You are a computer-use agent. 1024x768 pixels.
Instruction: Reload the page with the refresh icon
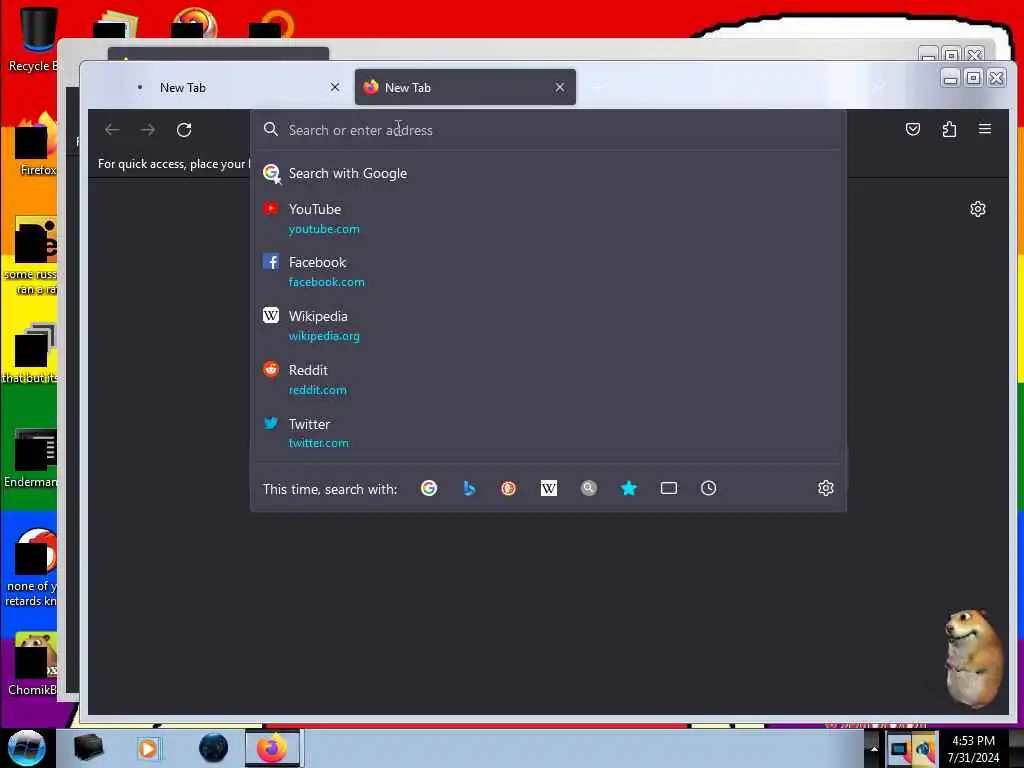pyautogui.click(x=184, y=130)
